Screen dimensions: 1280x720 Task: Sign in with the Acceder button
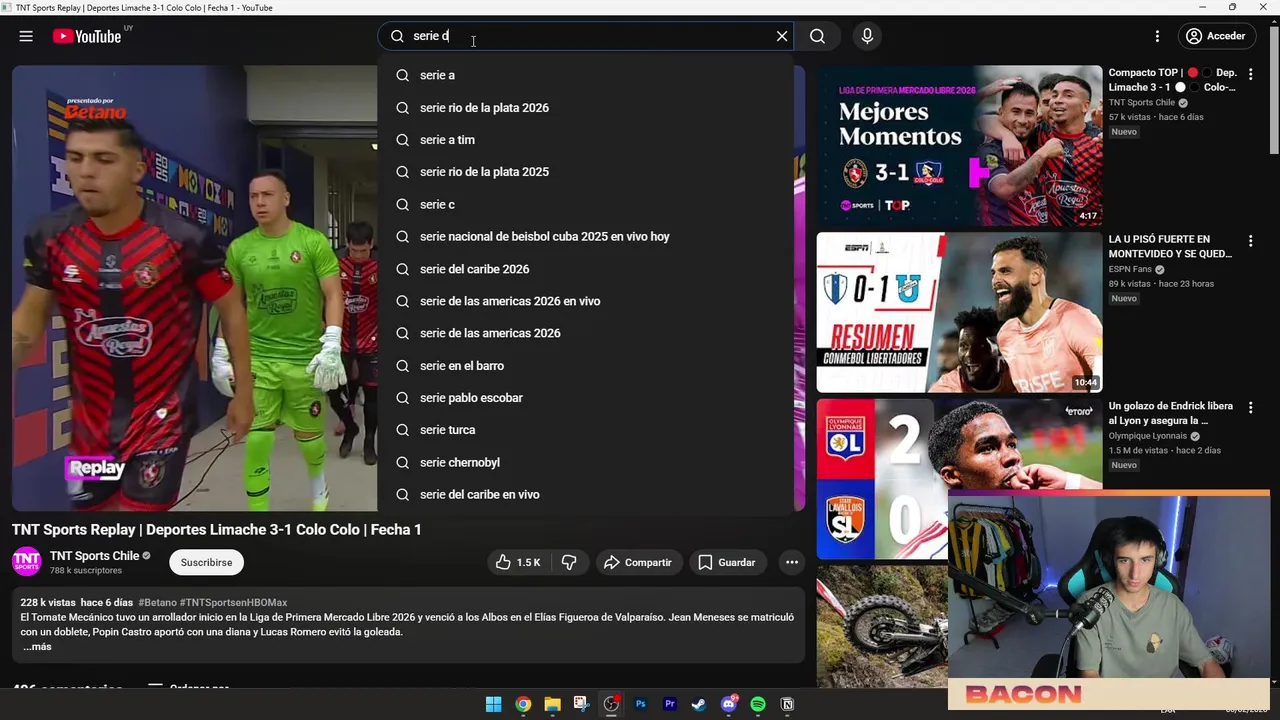(x=1215, y=36)
